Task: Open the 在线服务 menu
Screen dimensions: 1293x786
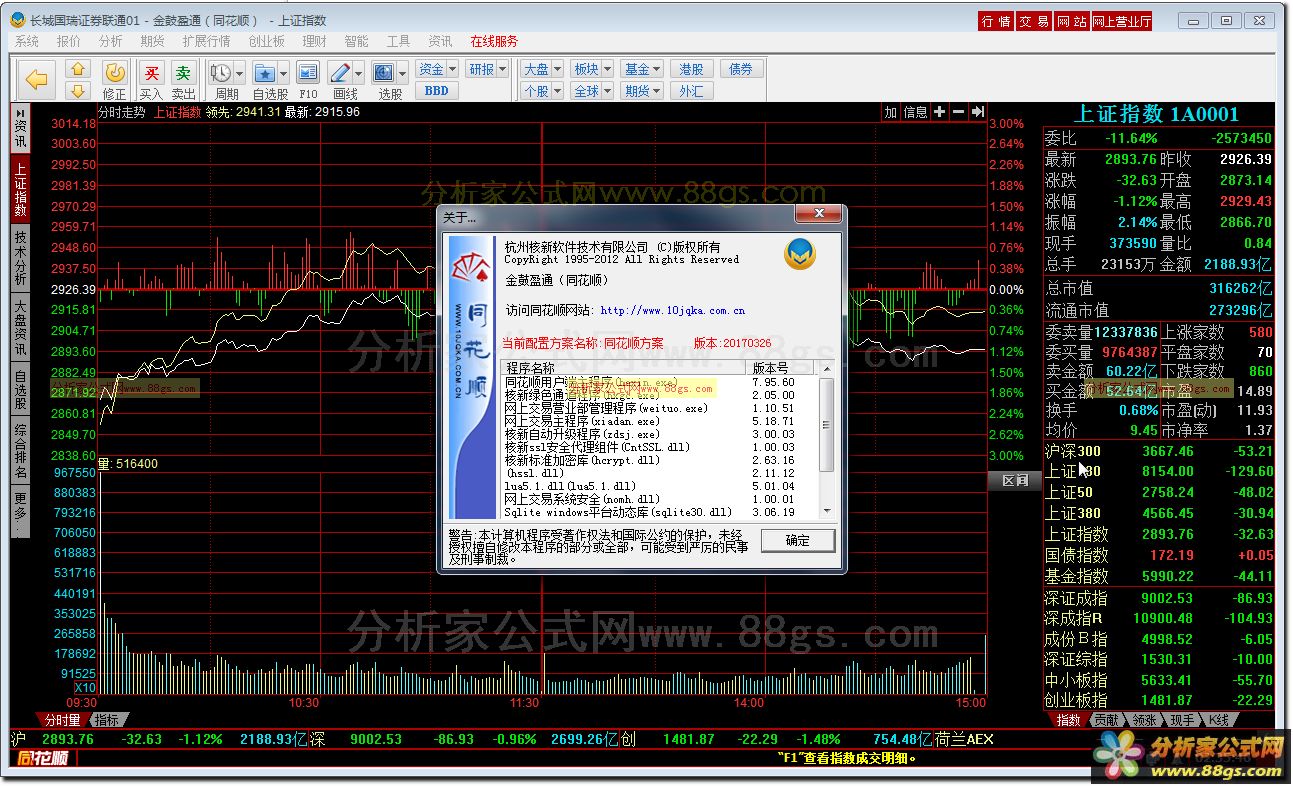Action: (x=494, y=41)
